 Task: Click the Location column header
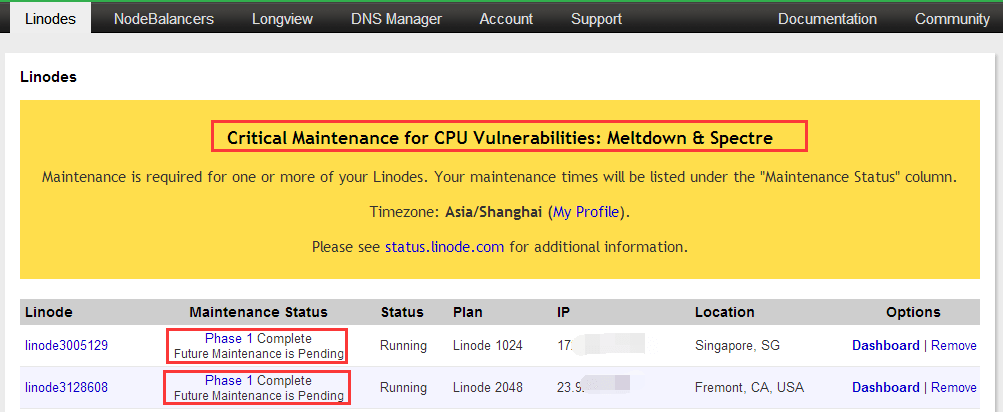coord(724,312)
